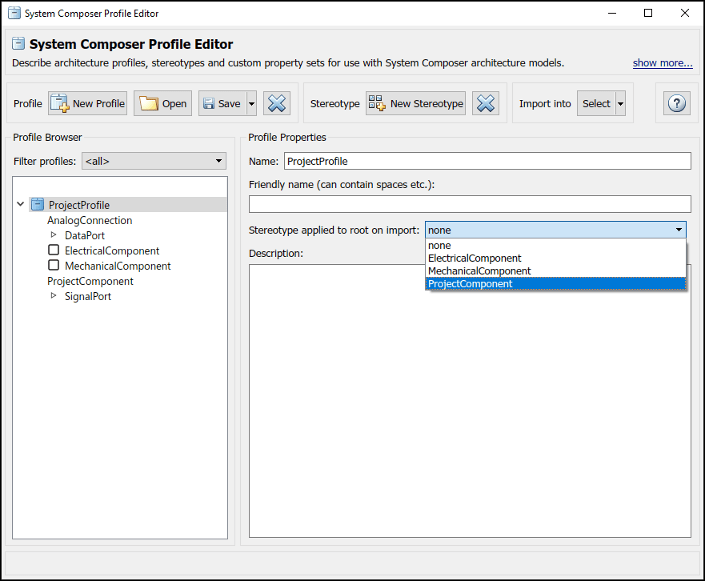Open the Filter profiles dropdown
This screenshot has width=705, height=581.
click(154, 161)
